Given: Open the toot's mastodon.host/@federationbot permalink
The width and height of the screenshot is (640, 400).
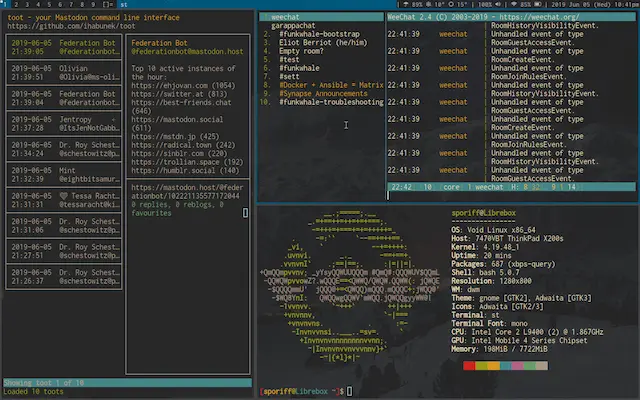Looking at the screenshot, I should pyautogui.click(x=187, y=192).
